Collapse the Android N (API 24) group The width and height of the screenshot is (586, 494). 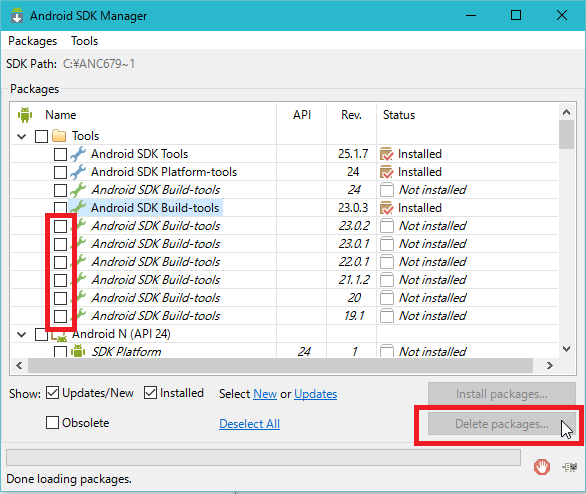tap(22, 334)
